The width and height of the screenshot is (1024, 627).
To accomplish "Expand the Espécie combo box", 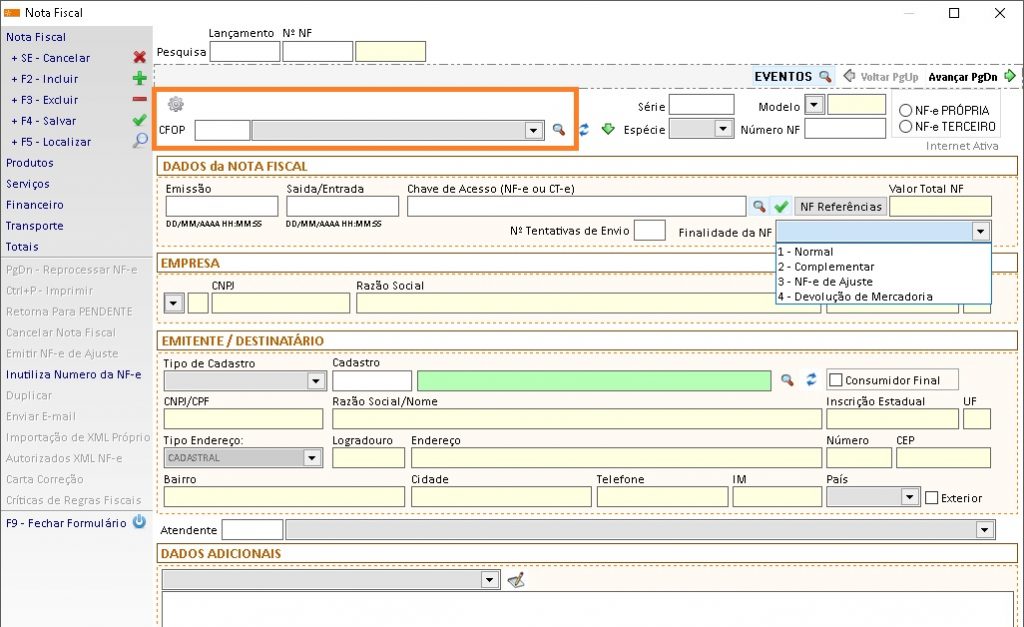I will [x=723, y=129].
